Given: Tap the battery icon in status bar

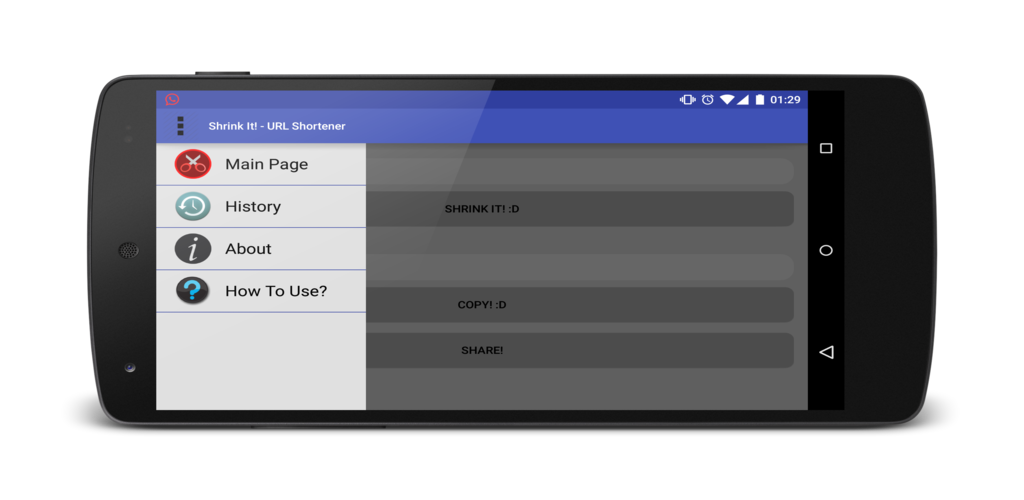Looking at the screenshot, I should (760, 100).
